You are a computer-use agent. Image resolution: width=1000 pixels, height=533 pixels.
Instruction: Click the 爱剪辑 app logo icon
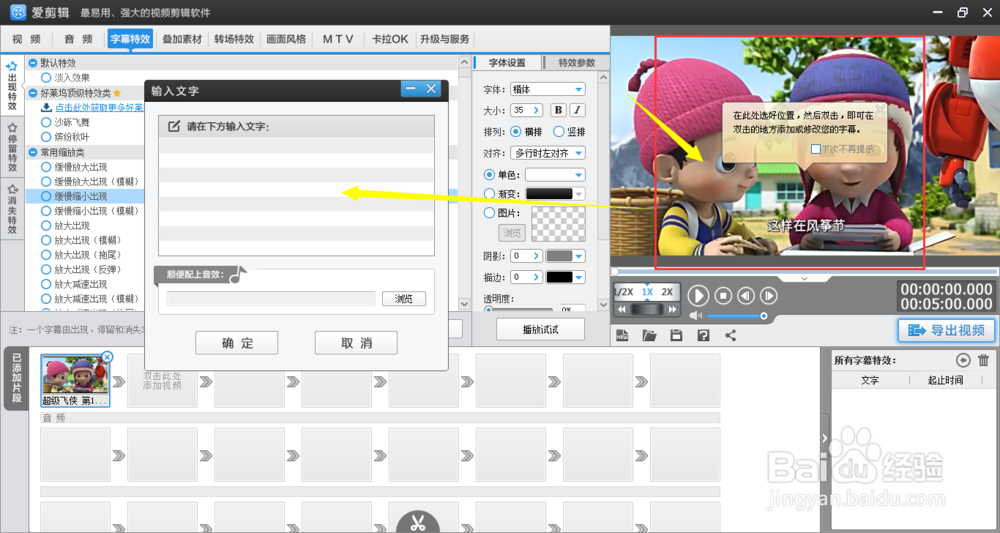coord(18,11)
